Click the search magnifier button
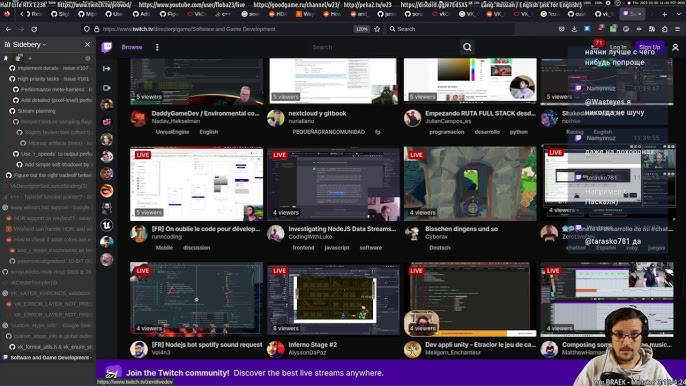Screen dimensions: 686x386 467,47
